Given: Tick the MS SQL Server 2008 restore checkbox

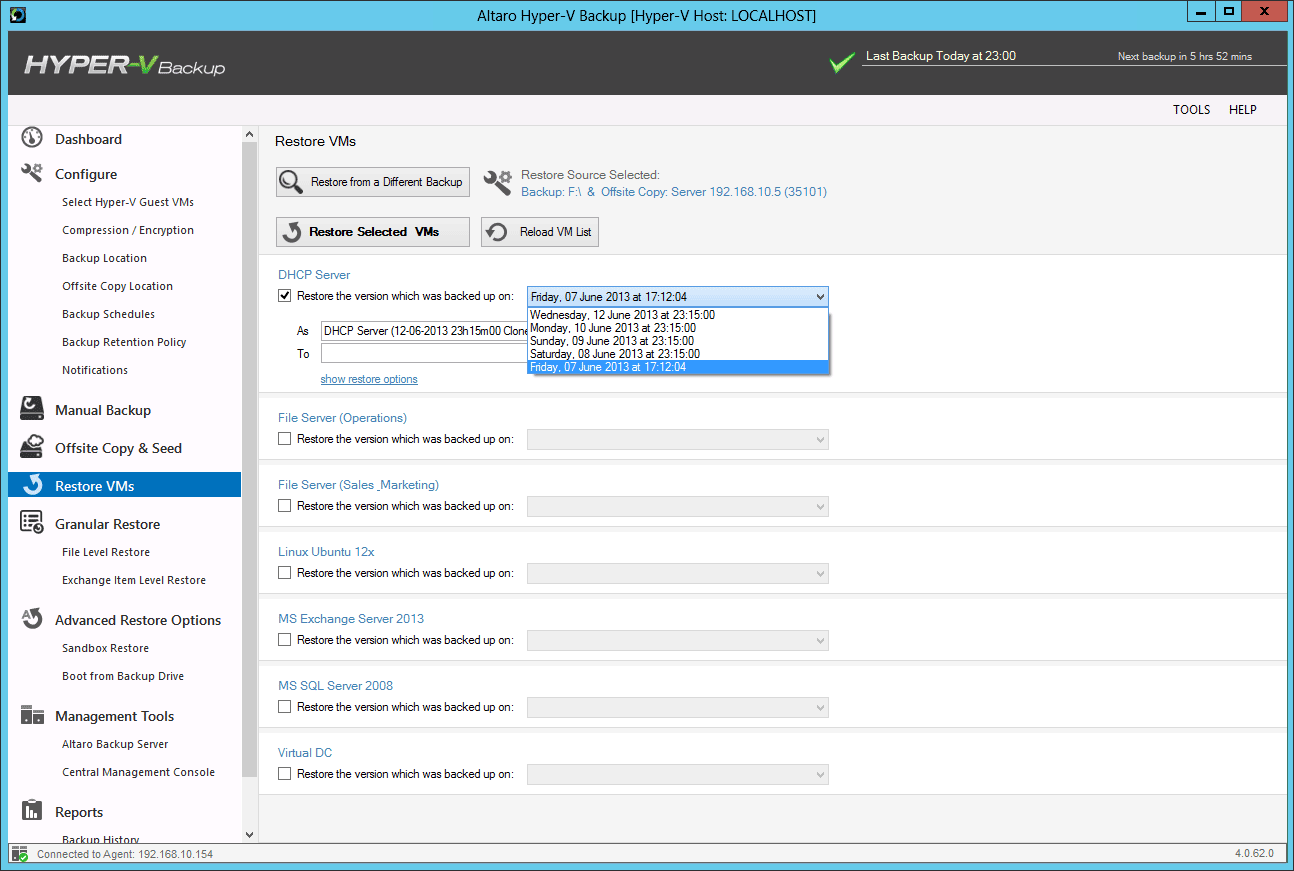Looking at the screenshot, I should [285, 707].
